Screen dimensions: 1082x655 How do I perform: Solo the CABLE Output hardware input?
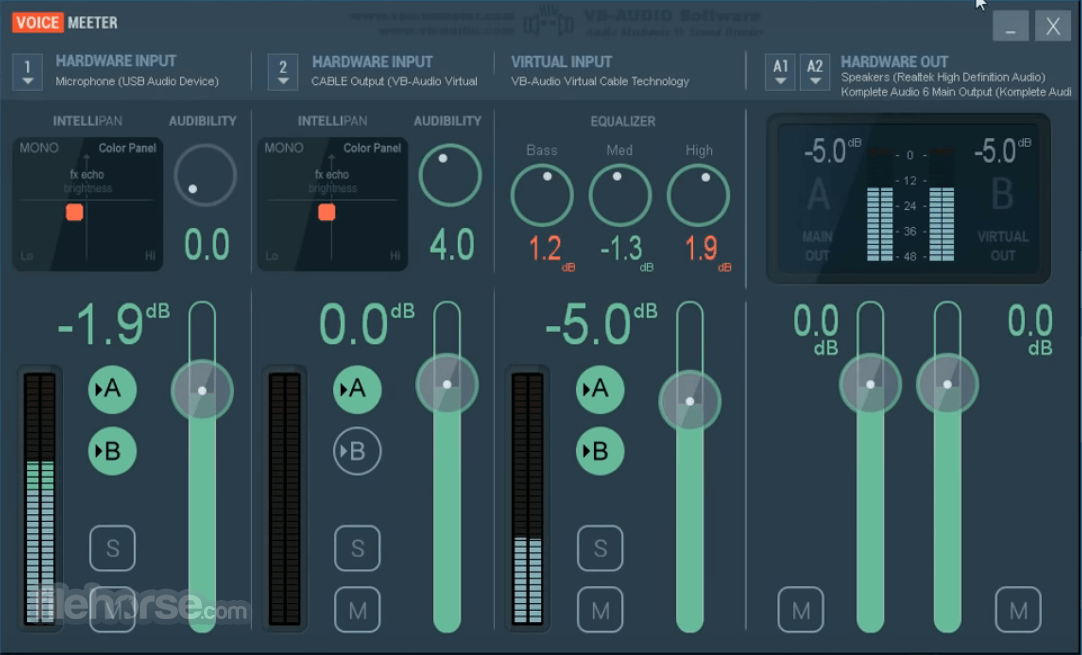pos(357,548)
